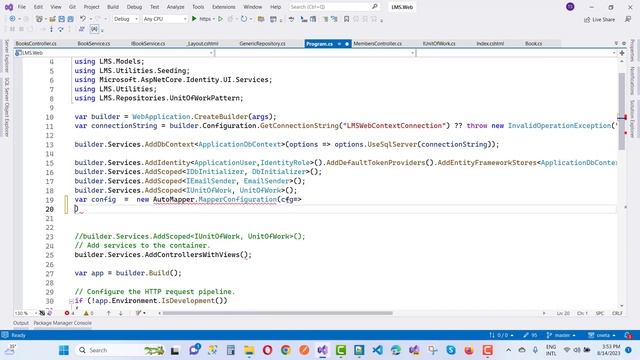Open the Output panel tab
This screenshot has width=640, height=360.
point(21,323)
